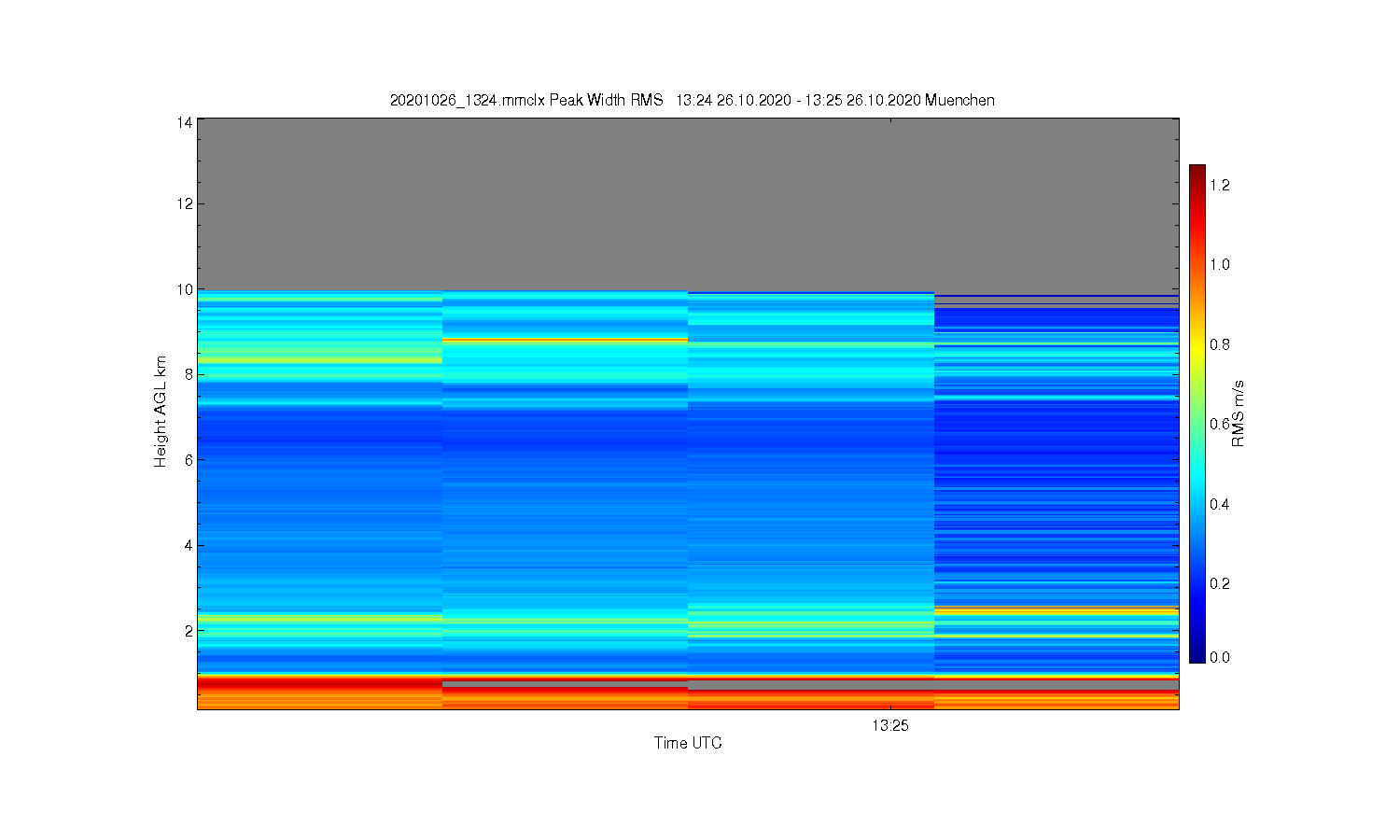Click the 0.0 colorbar tick label
Viewport: 1400px width, 840px height.
pos(1220,657)
